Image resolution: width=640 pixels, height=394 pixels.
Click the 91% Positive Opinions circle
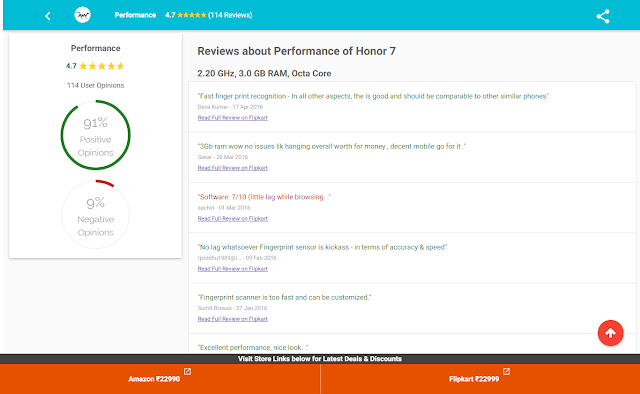coord(96,135)
